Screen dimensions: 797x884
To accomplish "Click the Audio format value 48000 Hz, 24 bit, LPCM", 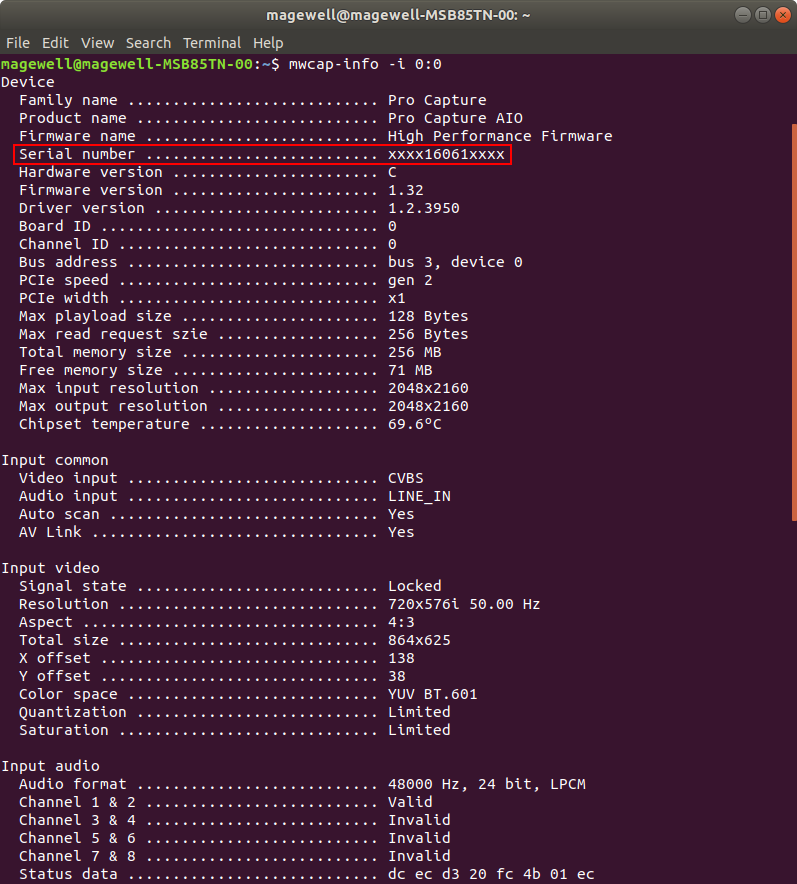I will (487, 785).
